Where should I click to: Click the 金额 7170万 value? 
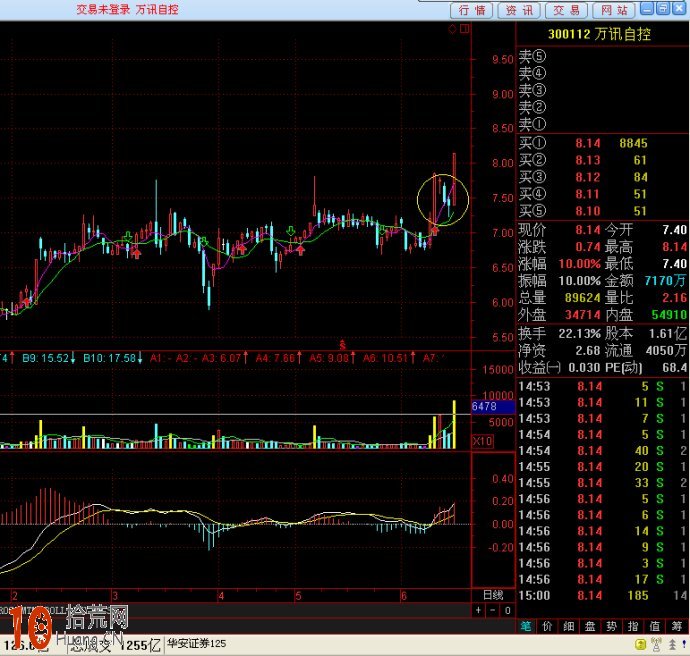point(665,281)
